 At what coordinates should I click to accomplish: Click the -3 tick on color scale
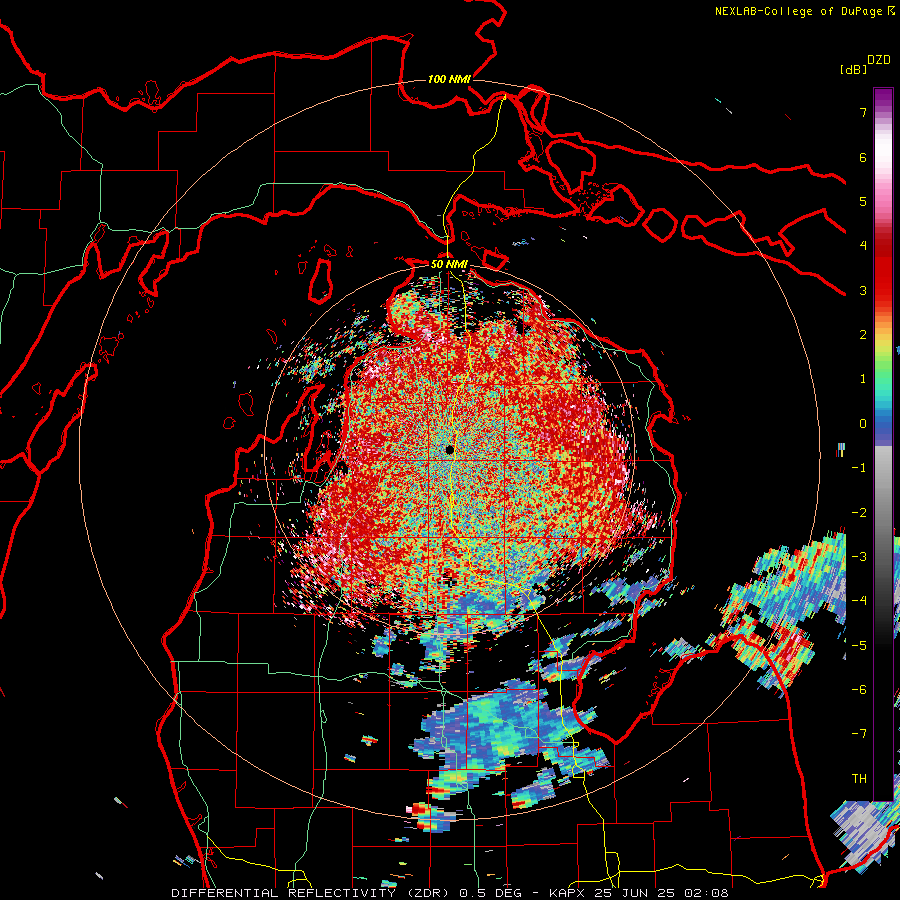pyautogui.click(x=859, y=557)
